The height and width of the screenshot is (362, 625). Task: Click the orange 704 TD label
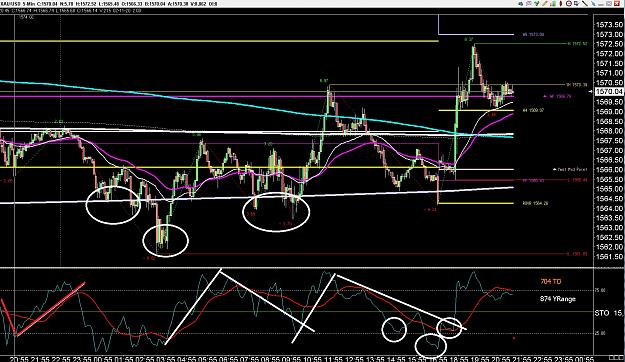click(x=550, y=281)
